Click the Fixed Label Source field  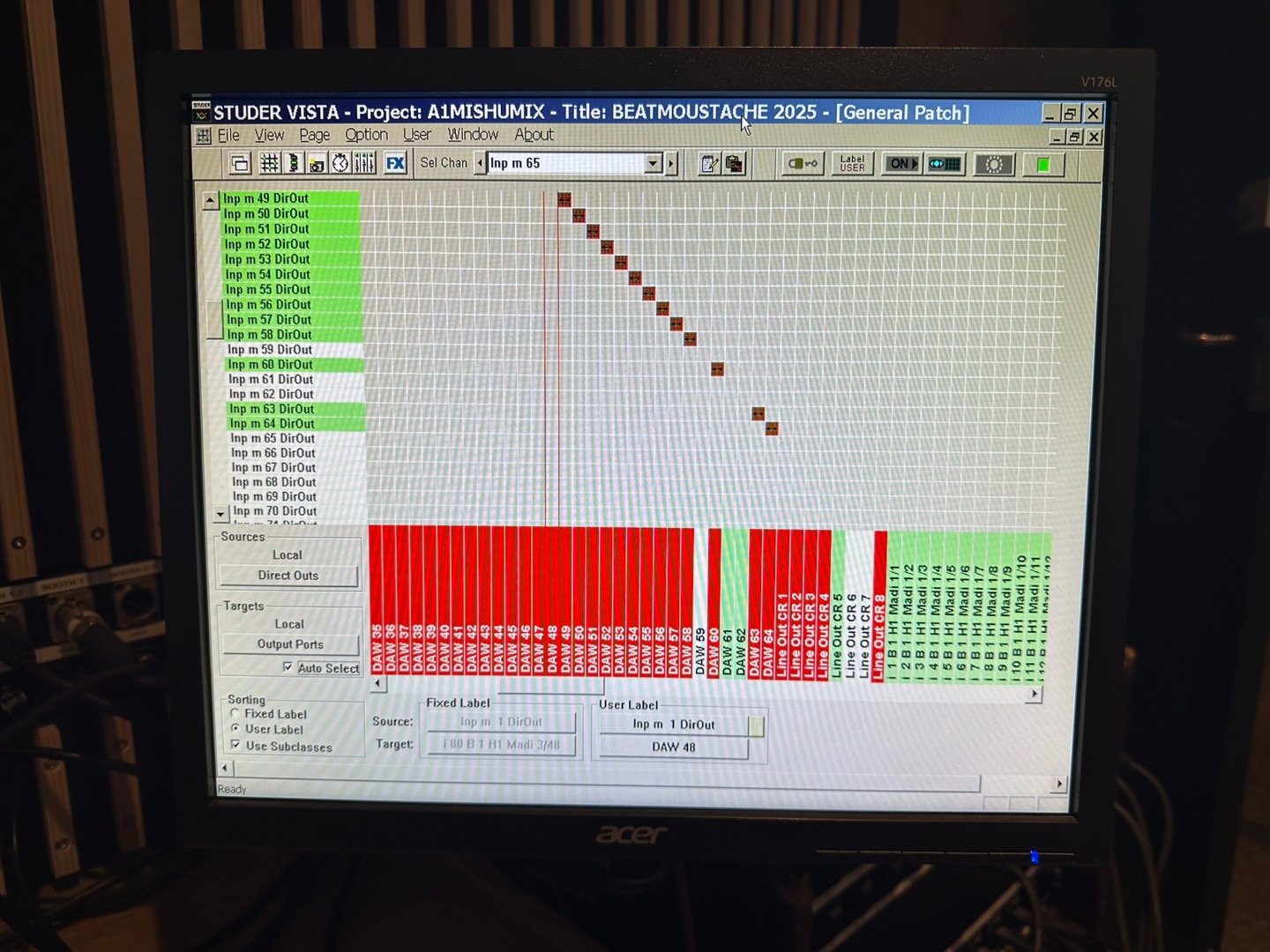(x=501, y=722)
